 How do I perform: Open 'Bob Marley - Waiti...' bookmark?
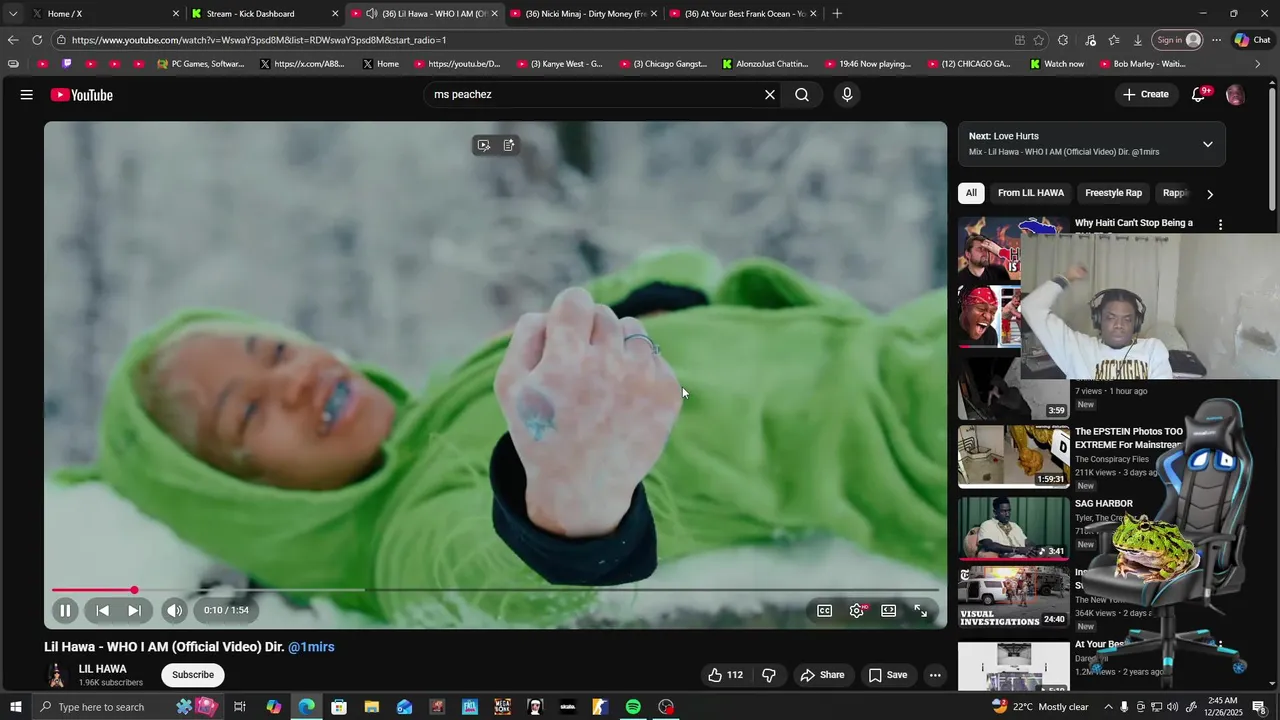(1142, 64)
